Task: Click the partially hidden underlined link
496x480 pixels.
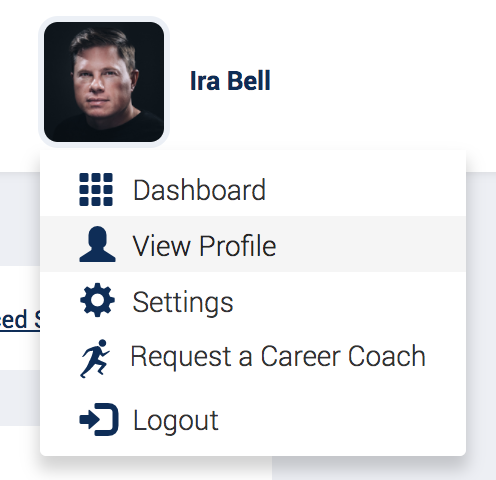Action: coord(20,319)
